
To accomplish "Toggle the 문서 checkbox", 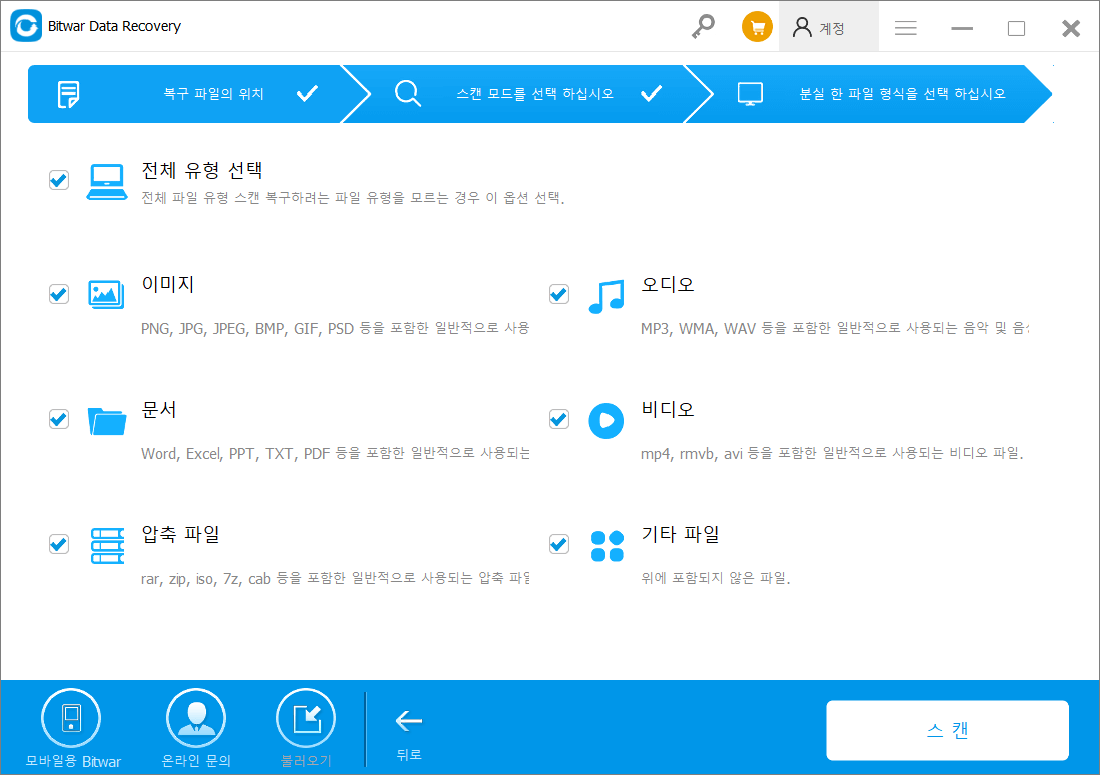I will pos(59,419).
